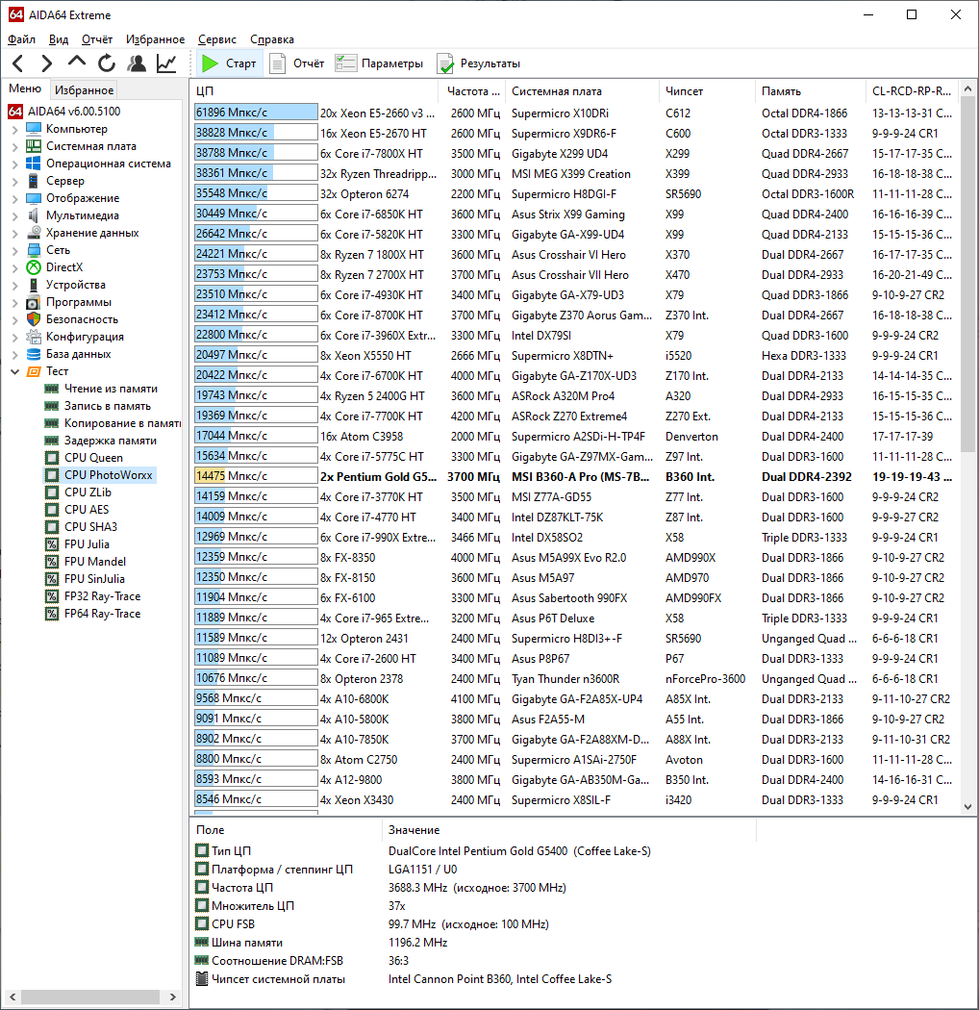Expand the Системная плата node

point(14,146)
